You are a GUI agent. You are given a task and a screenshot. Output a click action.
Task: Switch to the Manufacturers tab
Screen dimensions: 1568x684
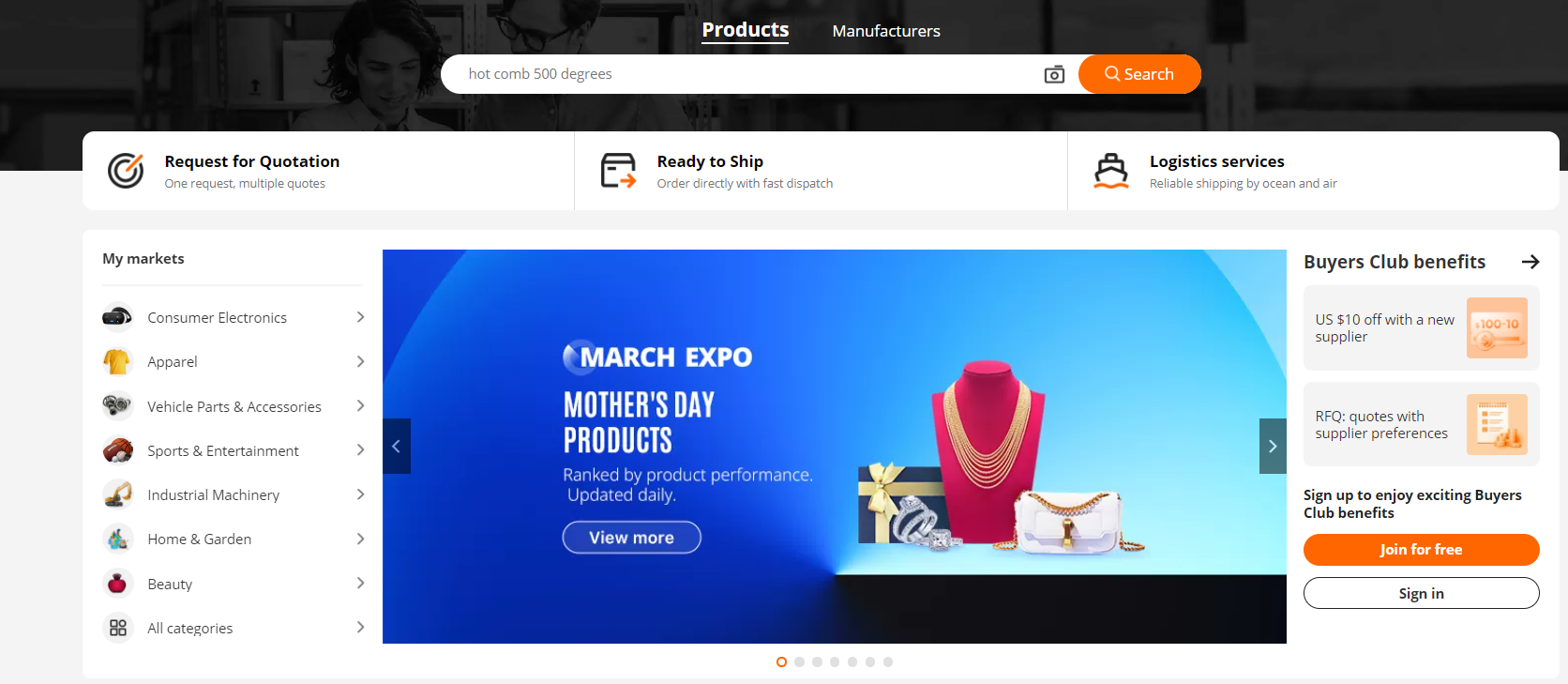(x=886, y=31)
